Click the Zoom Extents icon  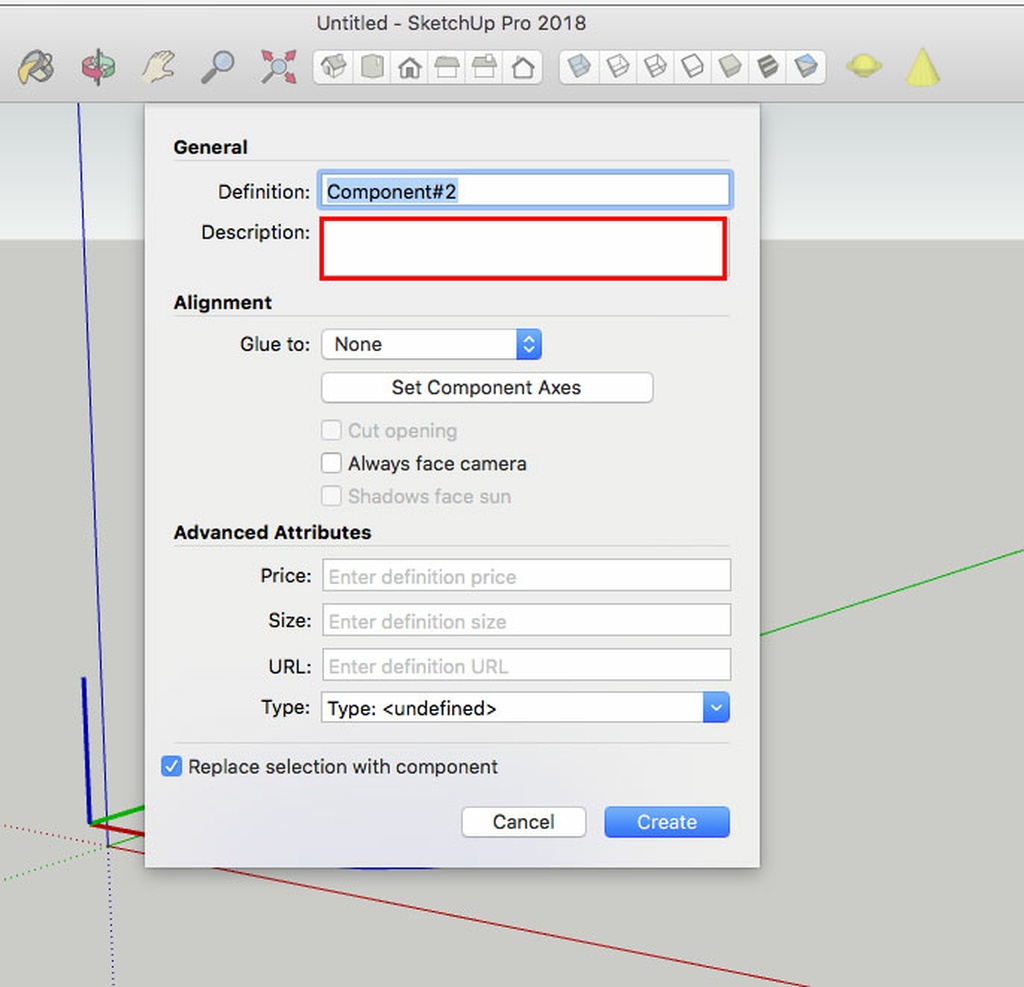(277, 68)
